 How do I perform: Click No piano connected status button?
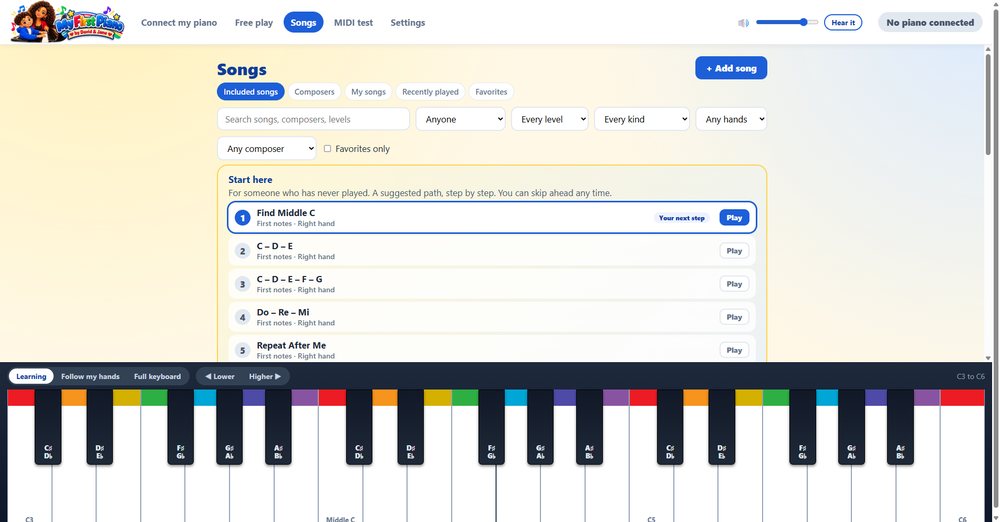pyautogui.click(x=930, y=22)
